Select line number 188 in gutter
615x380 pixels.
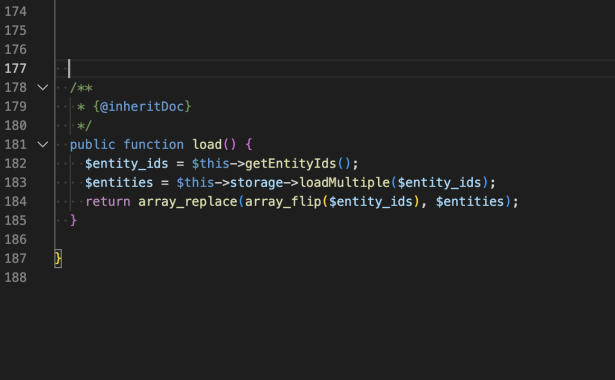[x=16, y=278]
